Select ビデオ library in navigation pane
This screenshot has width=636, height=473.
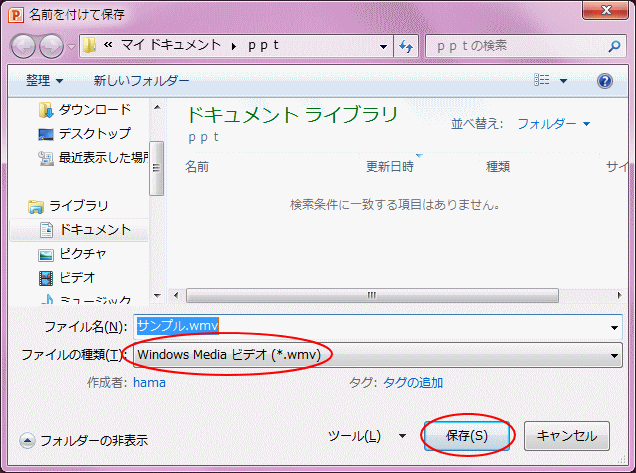click(77, 278)
